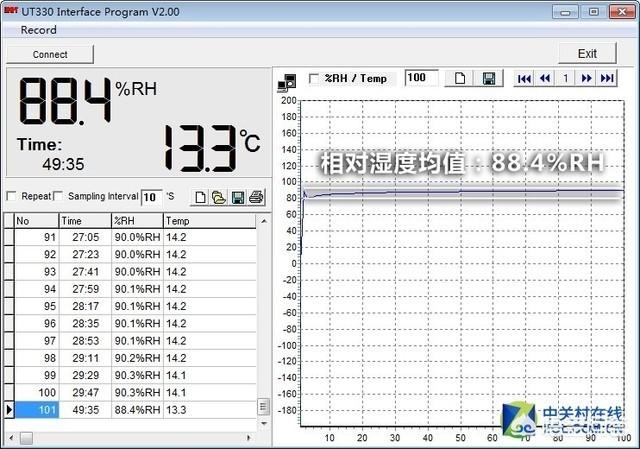Close the UT330 Interface Program window
This screenshot has width=640, height=449.
click(x=622, y=11)
